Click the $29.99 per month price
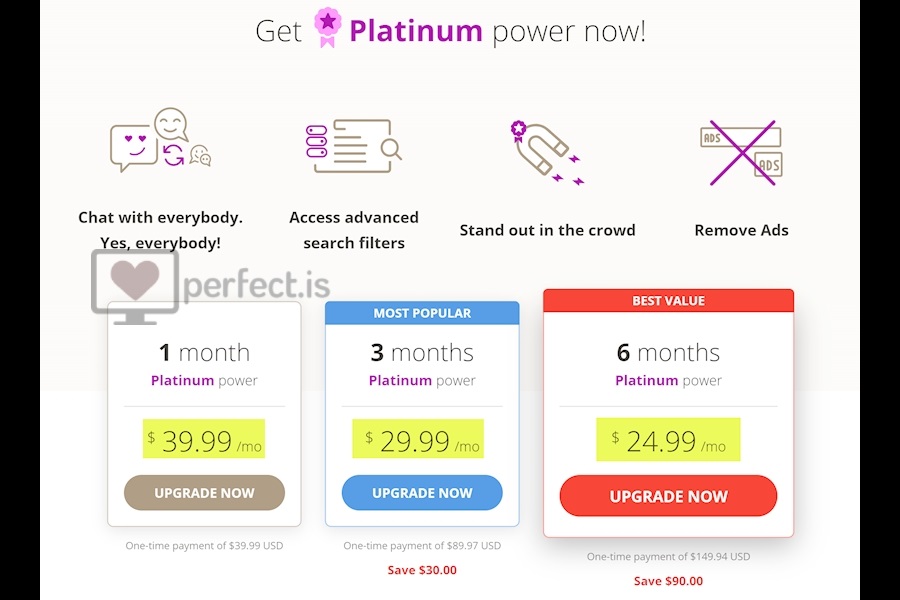This screenshot has width=900, height=600. tap(418, 439)
